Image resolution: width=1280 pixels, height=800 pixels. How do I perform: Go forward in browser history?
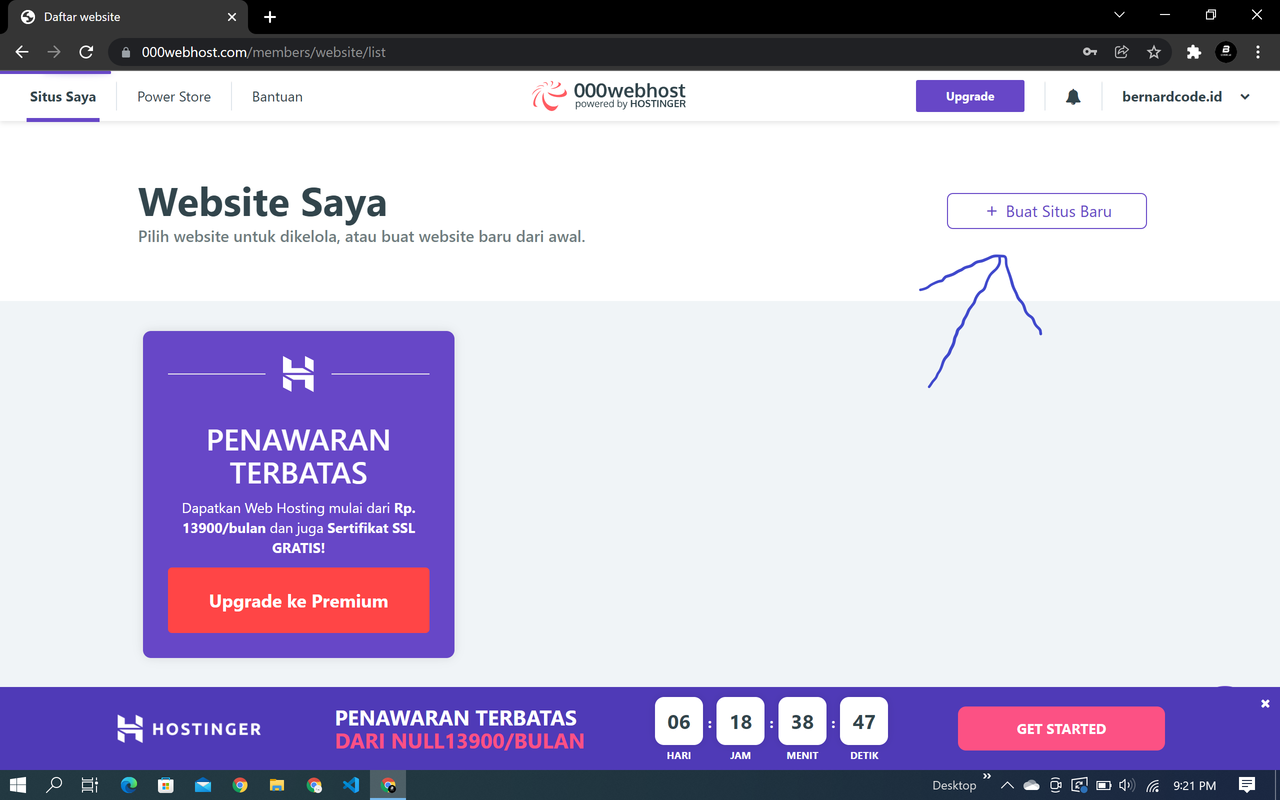54,52
